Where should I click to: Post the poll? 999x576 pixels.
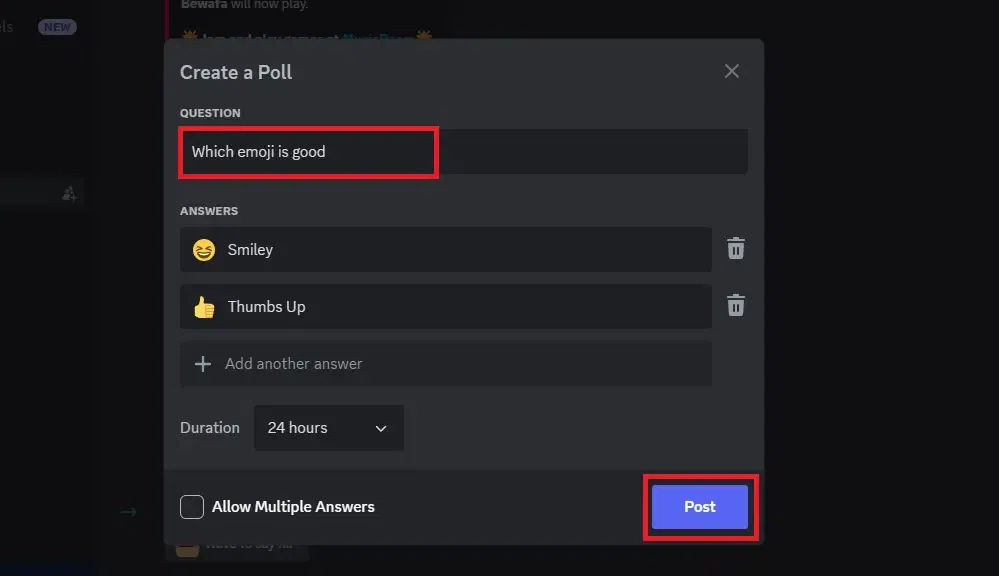click(x=699, y=507)
